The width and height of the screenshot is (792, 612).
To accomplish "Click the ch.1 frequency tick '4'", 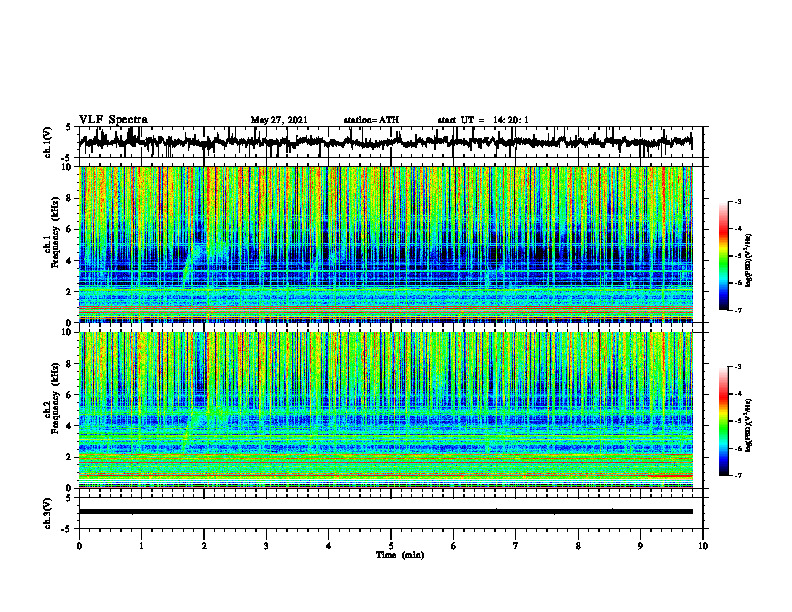I will (x=71, y=261).
